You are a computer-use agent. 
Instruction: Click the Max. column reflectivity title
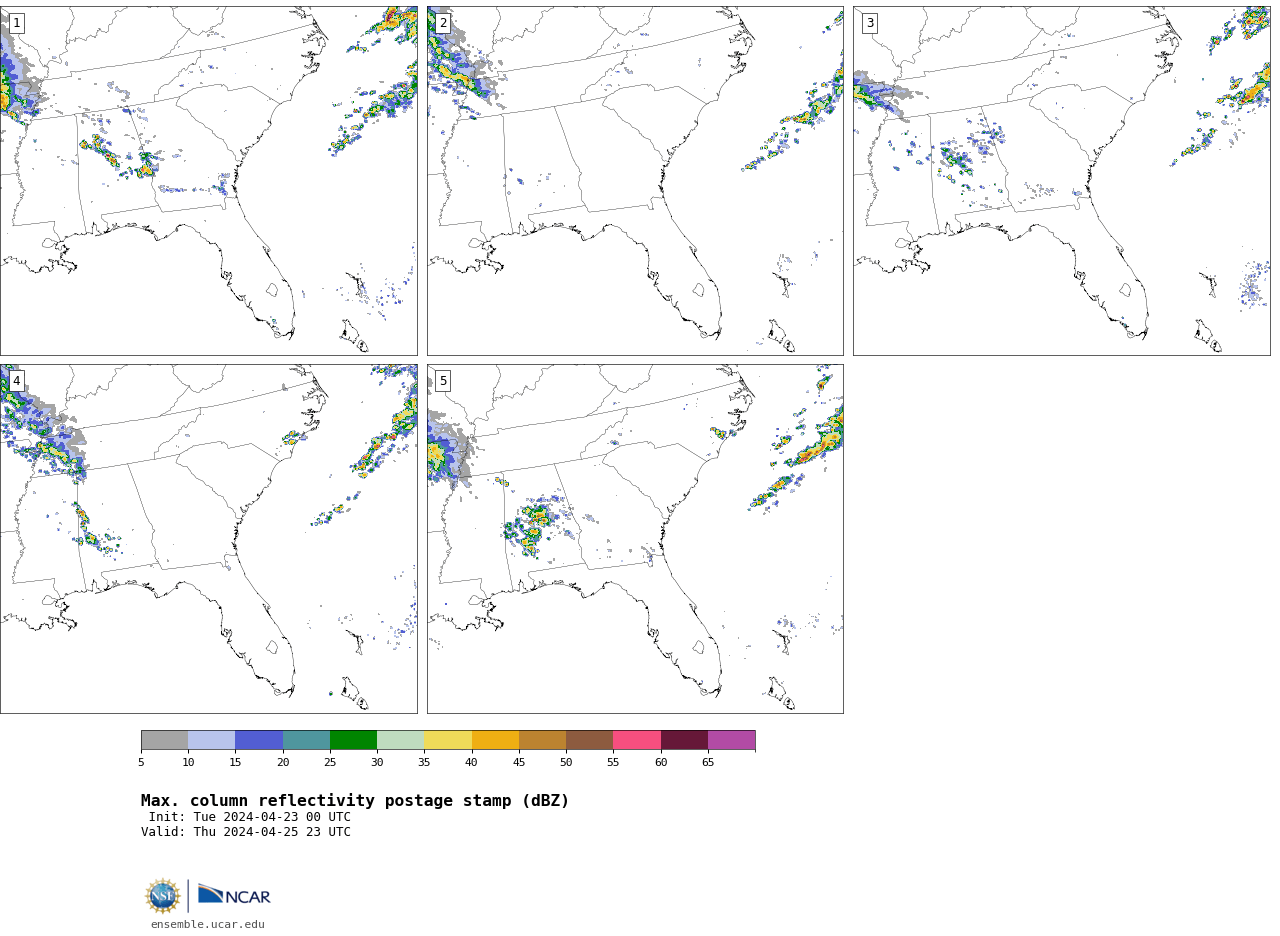click(x=355, y=801)
